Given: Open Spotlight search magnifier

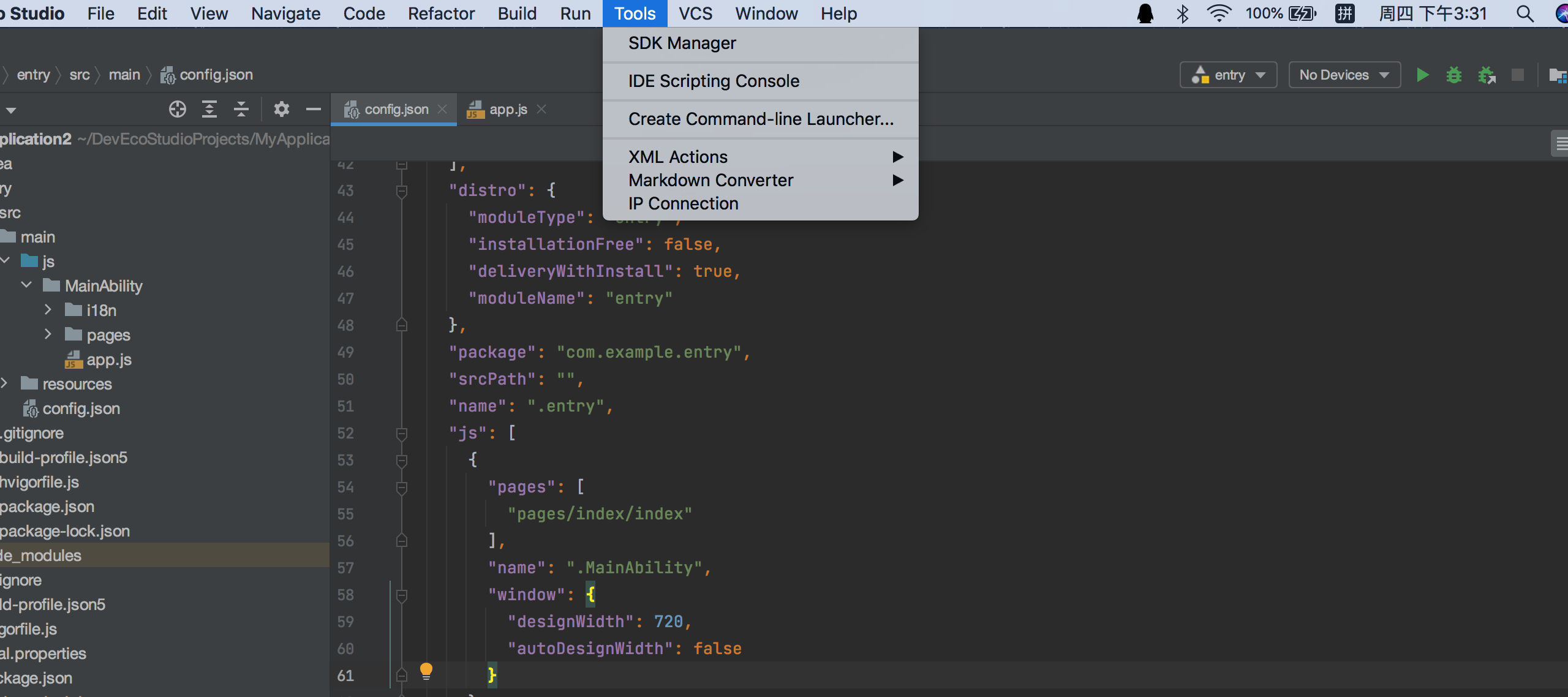Looking at the screenshot, I should [1525, 13].
